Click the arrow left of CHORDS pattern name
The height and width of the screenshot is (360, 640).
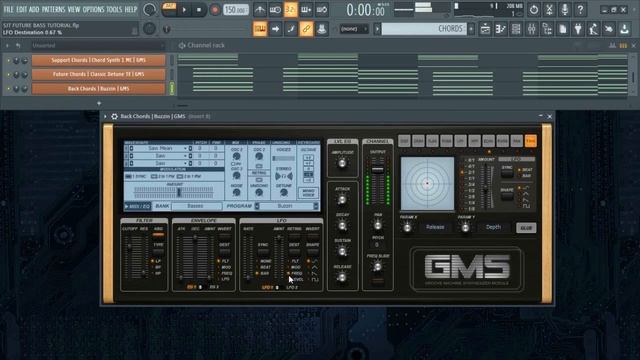377,29
